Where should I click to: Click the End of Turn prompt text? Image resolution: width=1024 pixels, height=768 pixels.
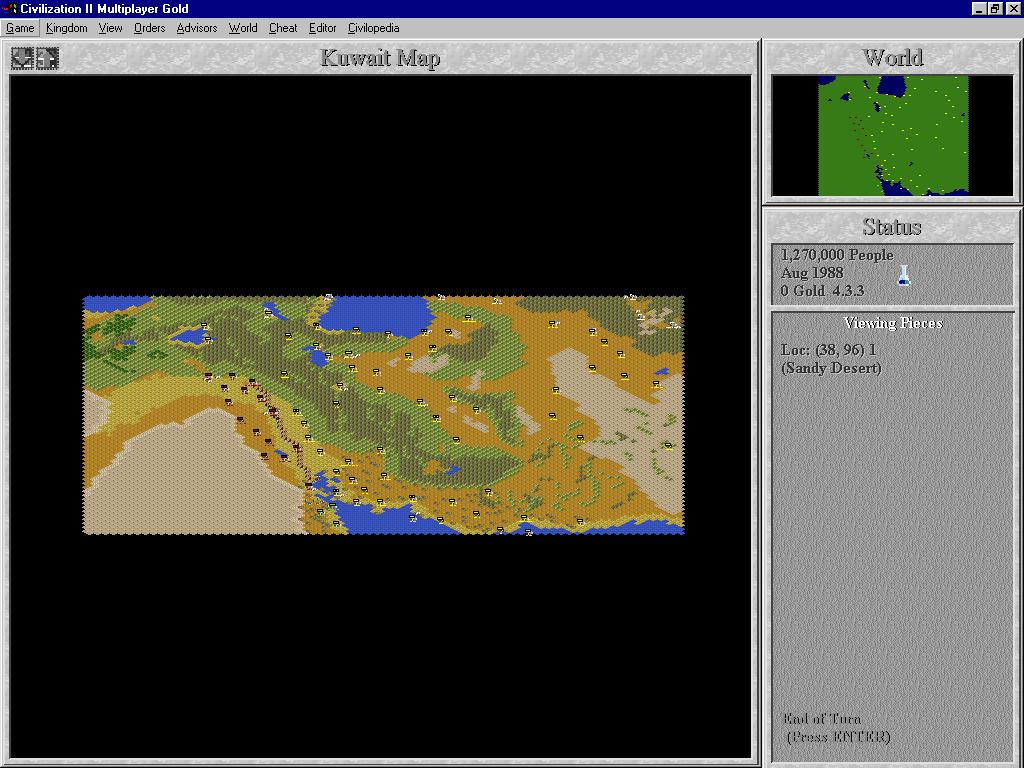tap(836, 728)
